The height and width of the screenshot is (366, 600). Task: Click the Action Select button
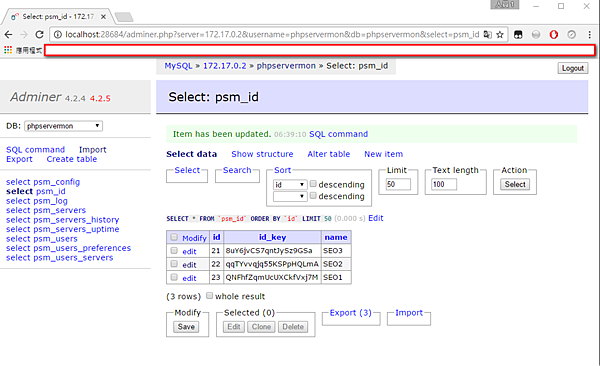coord(515,185)
